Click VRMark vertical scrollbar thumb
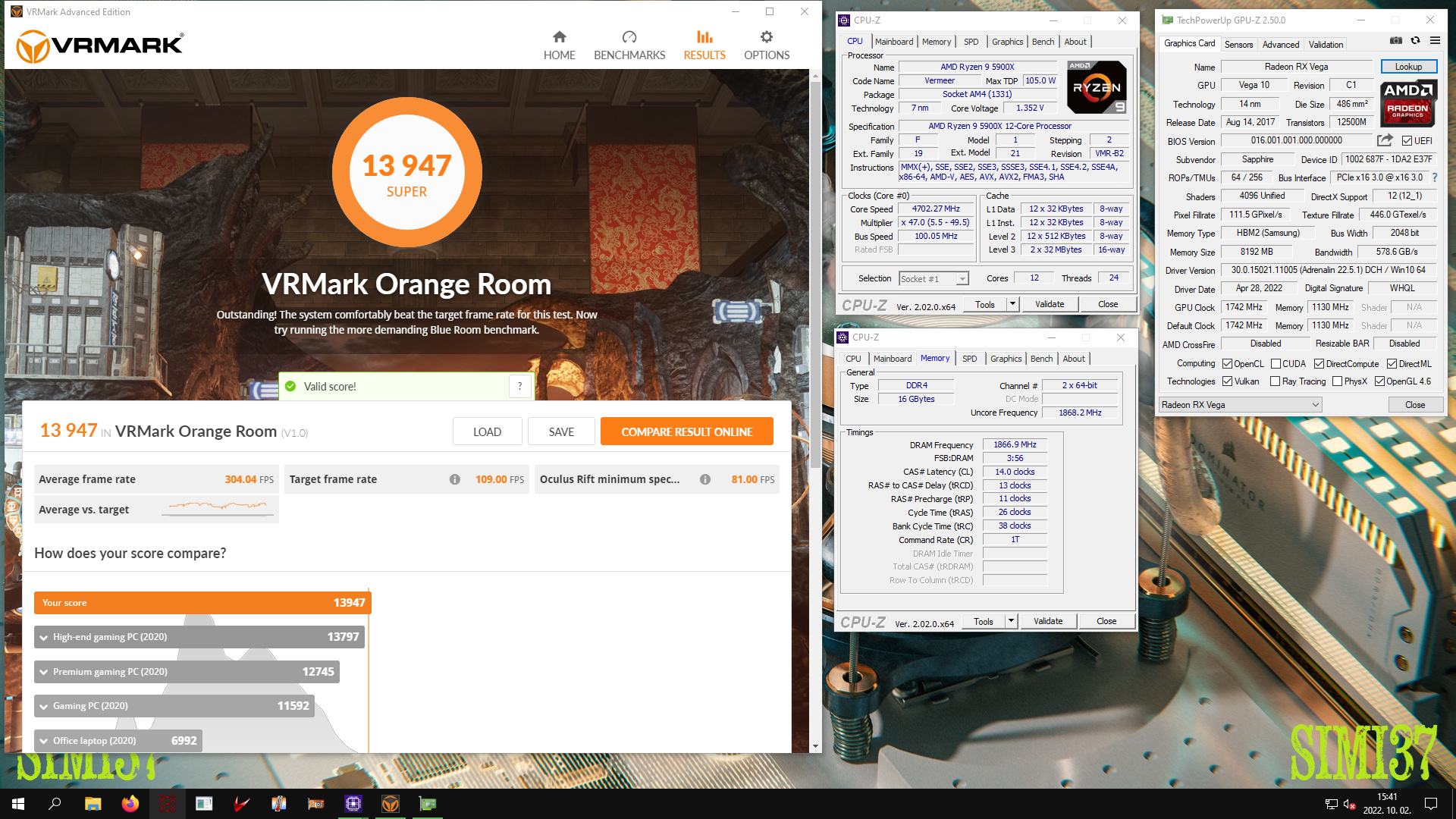Image resolution: width=1456 pixels, height=819 pixels. click(815, 273)
